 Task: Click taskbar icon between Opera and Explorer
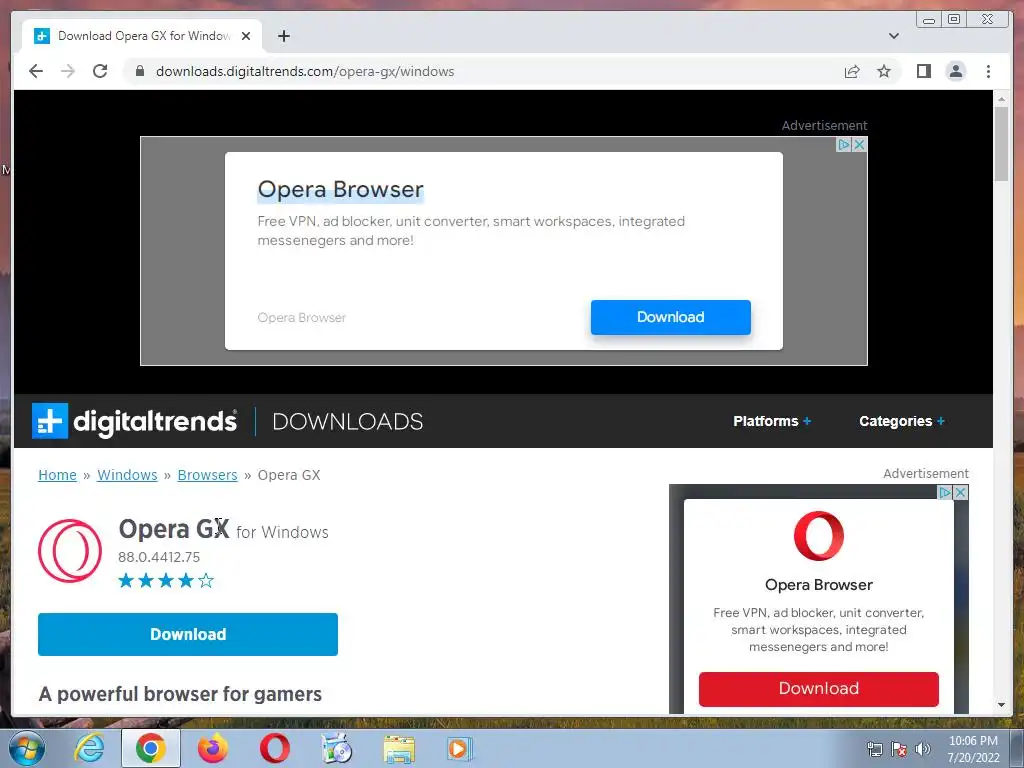[x=337, y=748]
